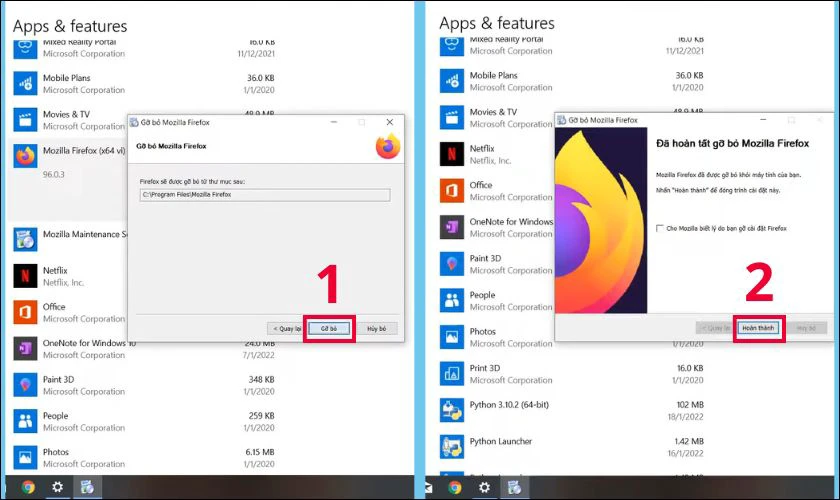Screen dimensions: 840x500
Task: Click the People icon in right Apps list
Action: pos(452,300)
